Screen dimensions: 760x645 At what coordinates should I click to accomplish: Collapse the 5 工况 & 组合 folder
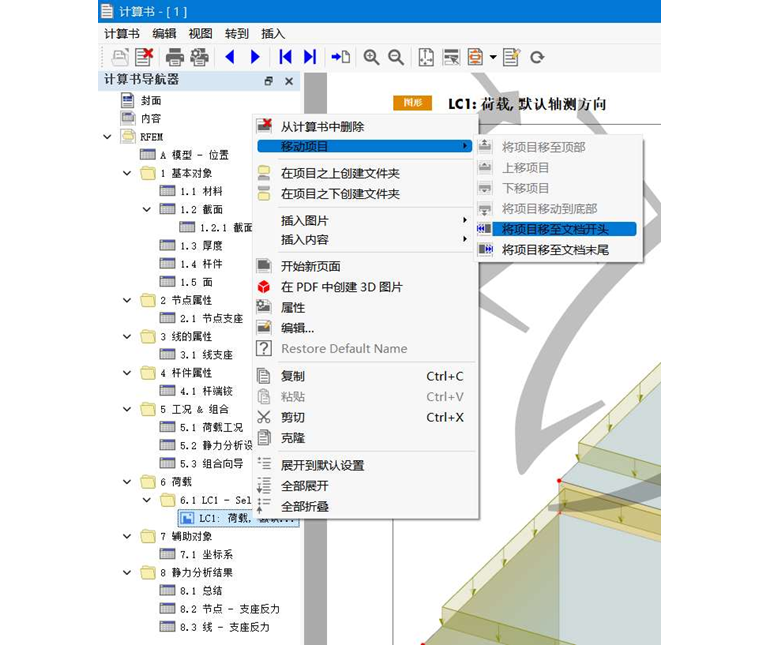127,409
